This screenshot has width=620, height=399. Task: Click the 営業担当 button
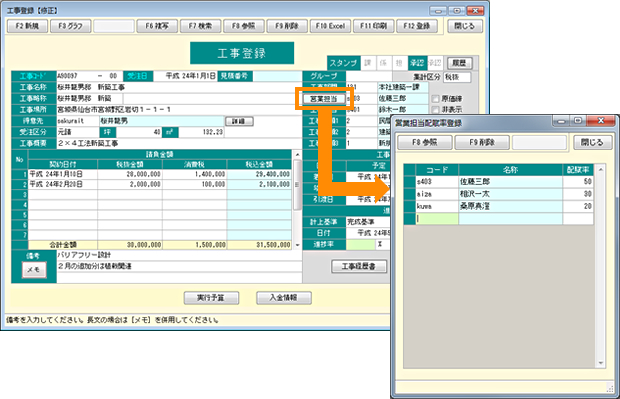tap(324, 99)
